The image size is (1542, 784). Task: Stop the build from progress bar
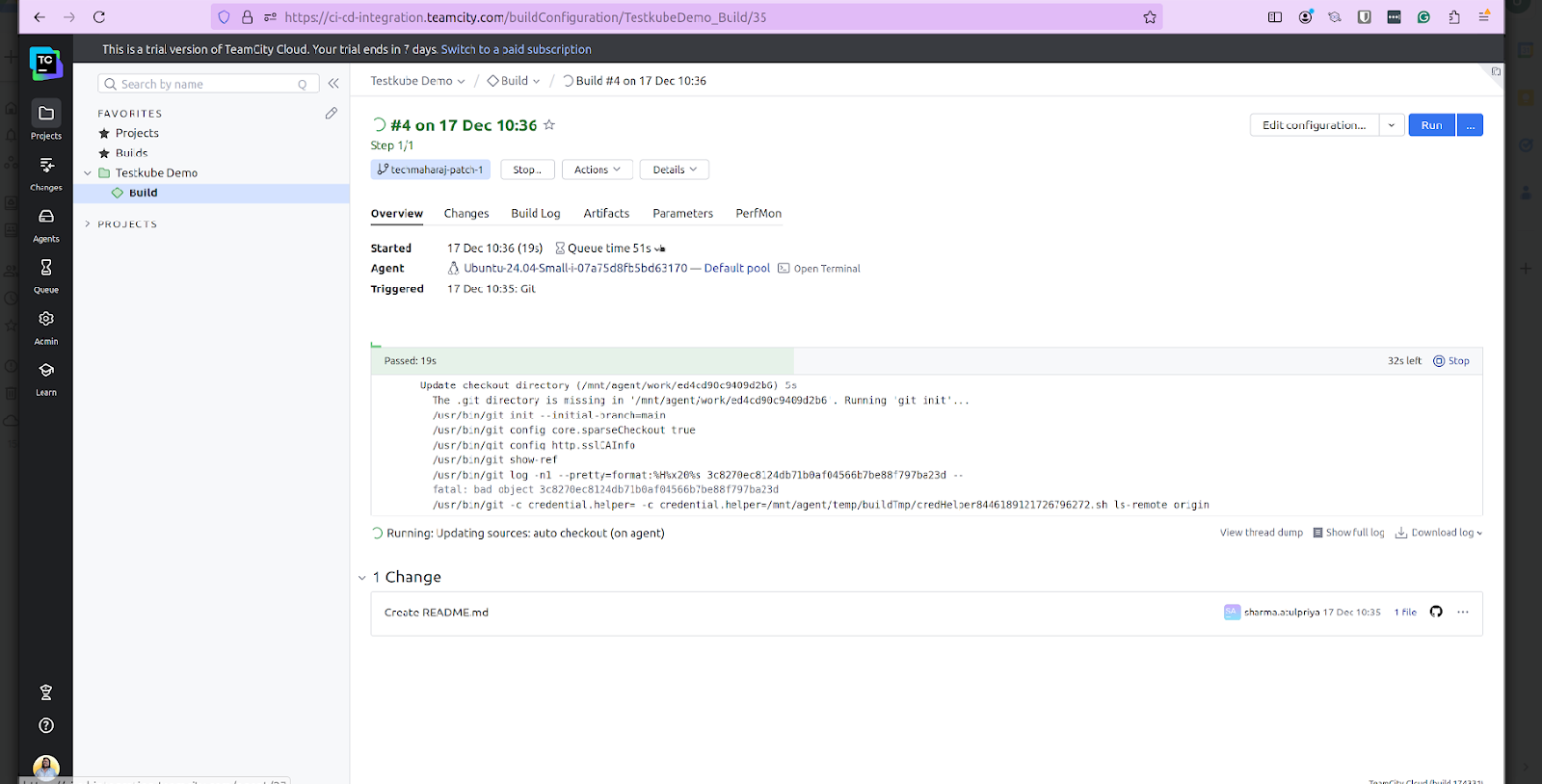coord(1451,361)
